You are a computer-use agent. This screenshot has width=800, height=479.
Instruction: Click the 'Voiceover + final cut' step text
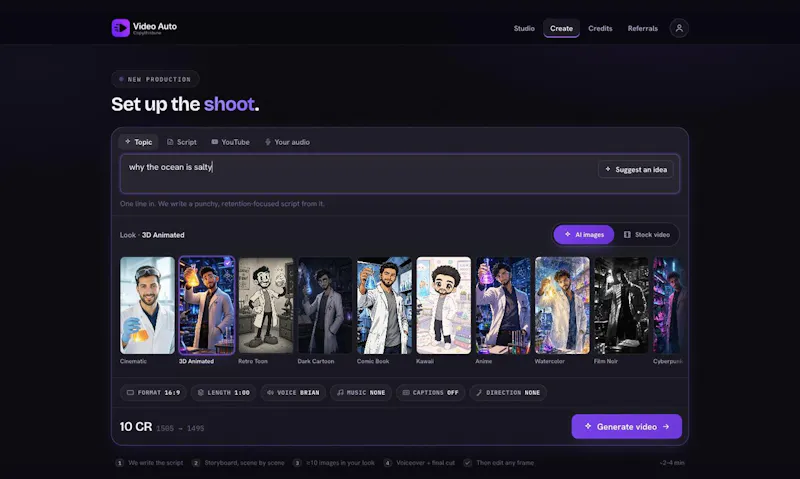coord(426,463)
